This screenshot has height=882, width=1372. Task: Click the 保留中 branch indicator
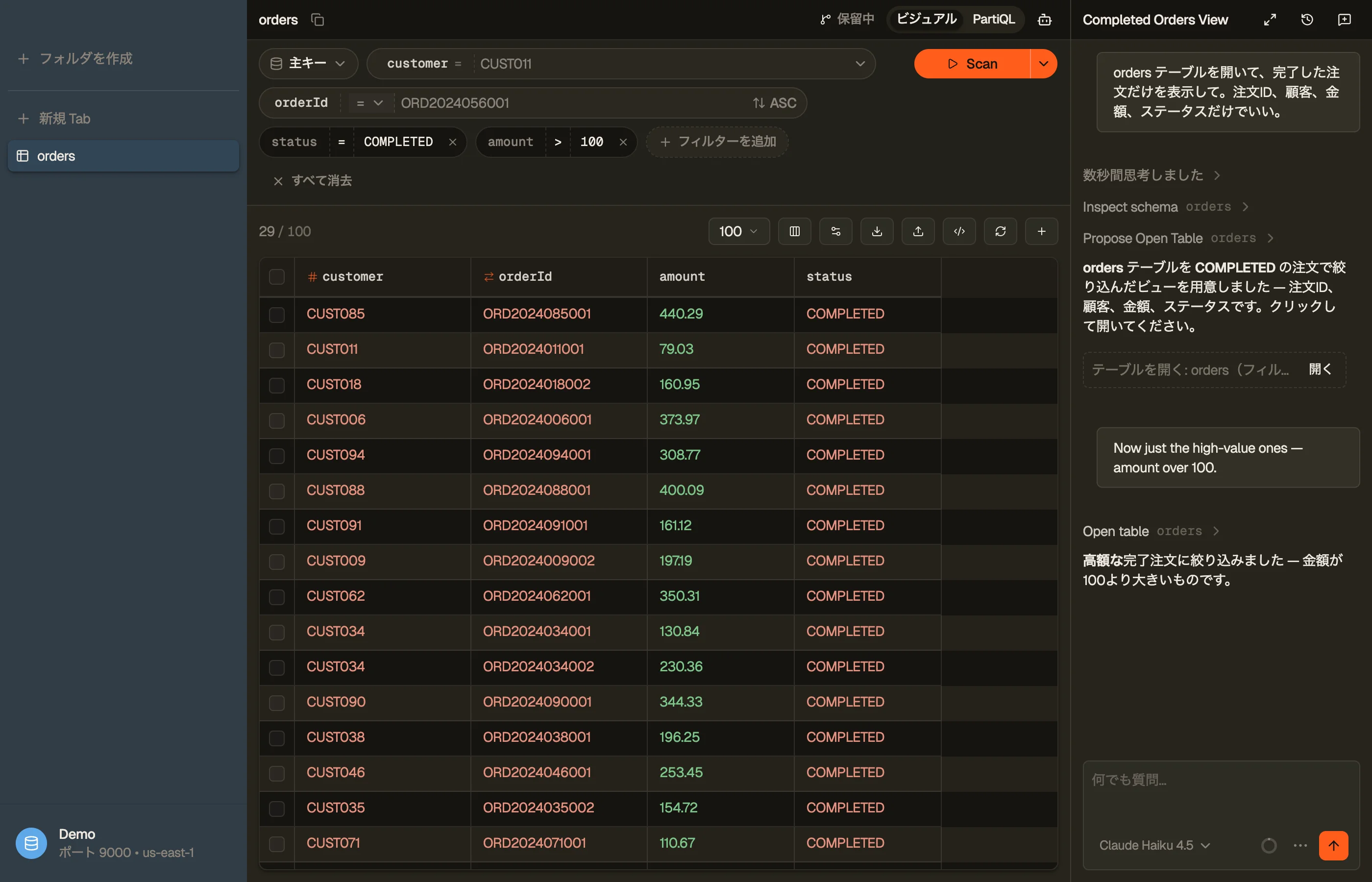click(847, 20)
